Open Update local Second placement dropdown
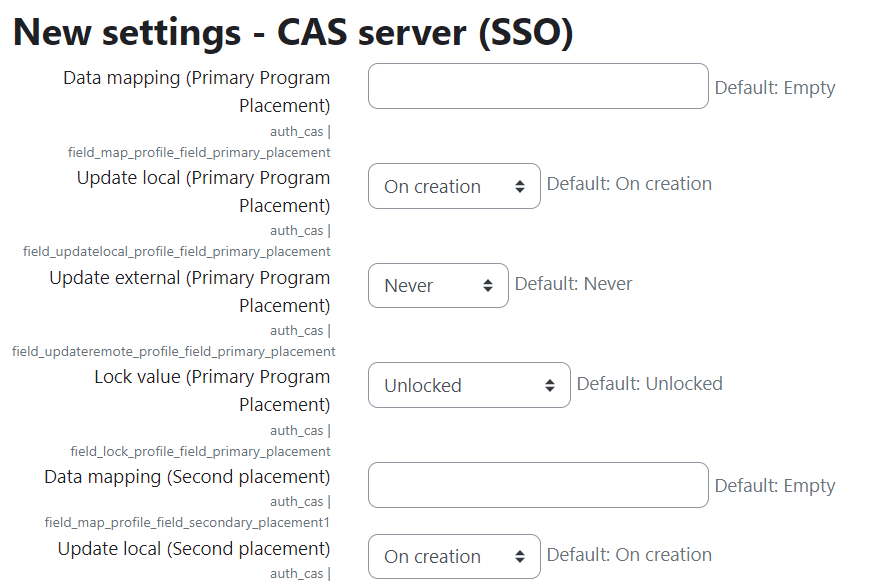 pyautogui.click(x=454, y=556)
